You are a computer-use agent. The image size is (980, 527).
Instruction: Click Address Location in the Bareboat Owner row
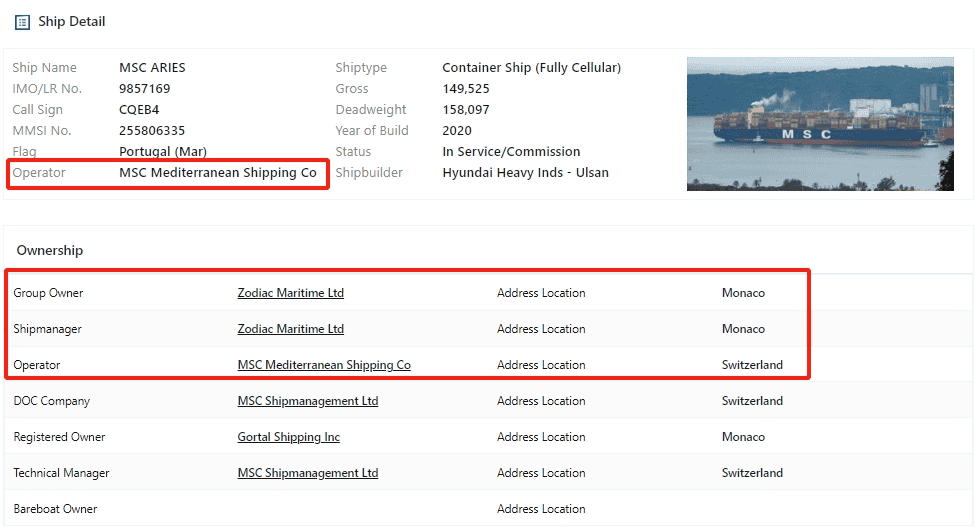(x=541, y=509)
